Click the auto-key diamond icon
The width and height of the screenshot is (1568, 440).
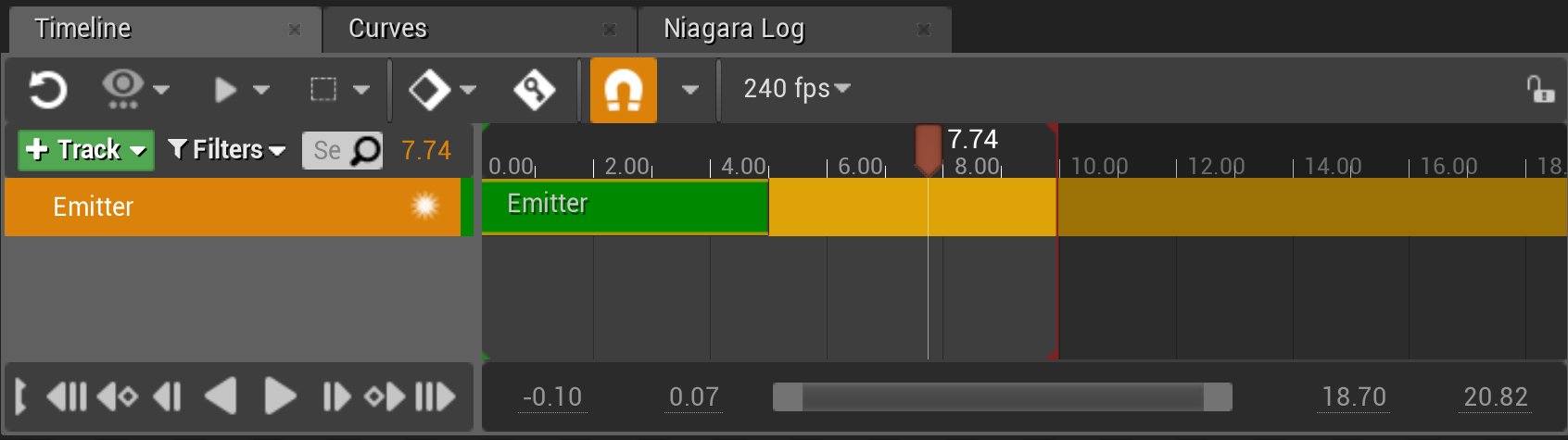click(534, 90)
